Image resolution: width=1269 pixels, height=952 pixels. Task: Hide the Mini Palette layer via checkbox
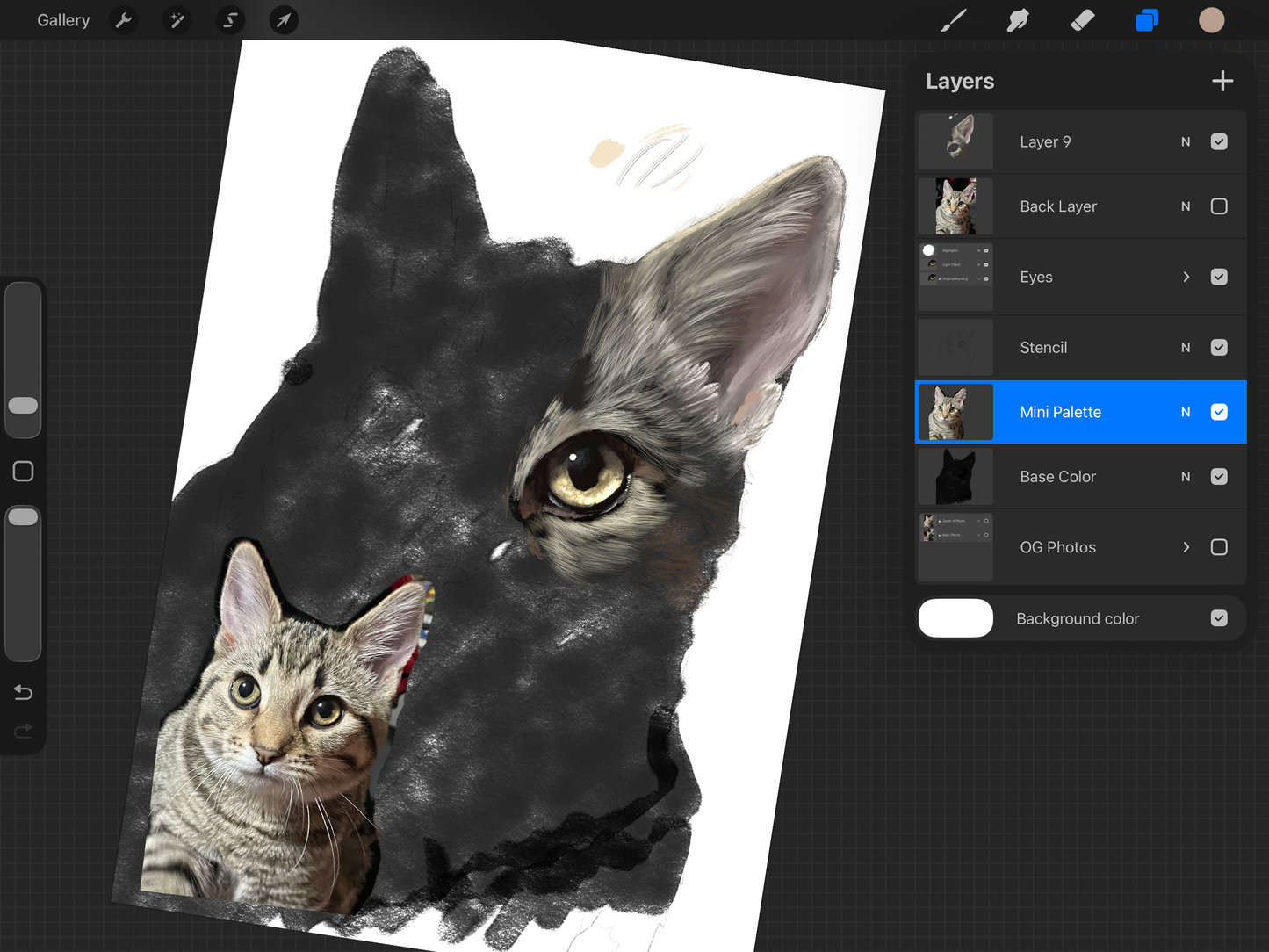tap(1219, 412)
